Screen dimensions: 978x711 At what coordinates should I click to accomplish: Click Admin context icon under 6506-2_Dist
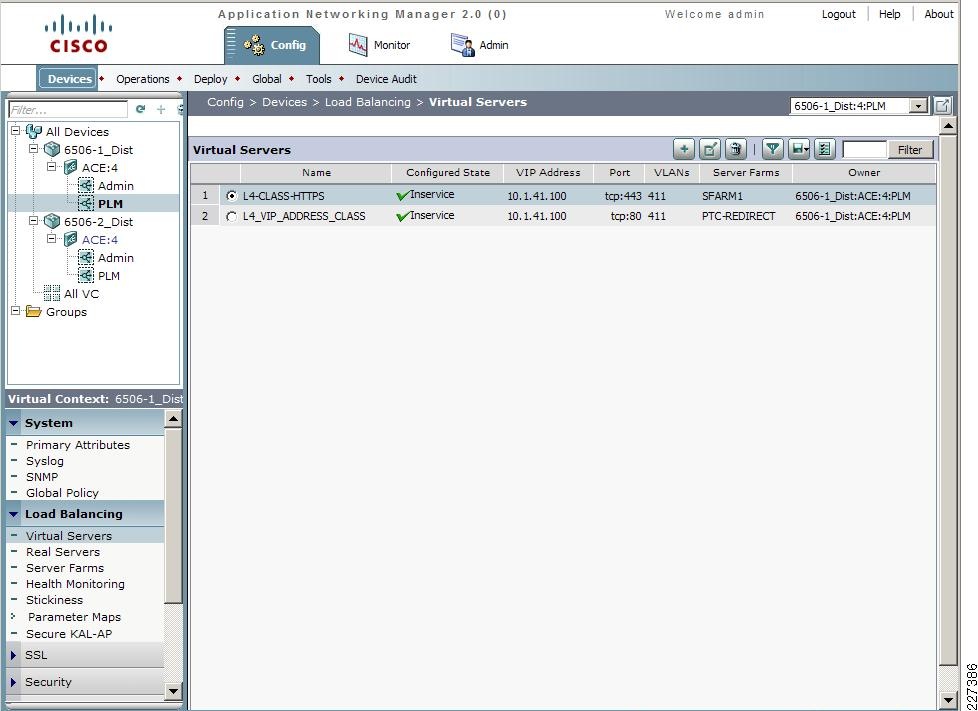86,258
